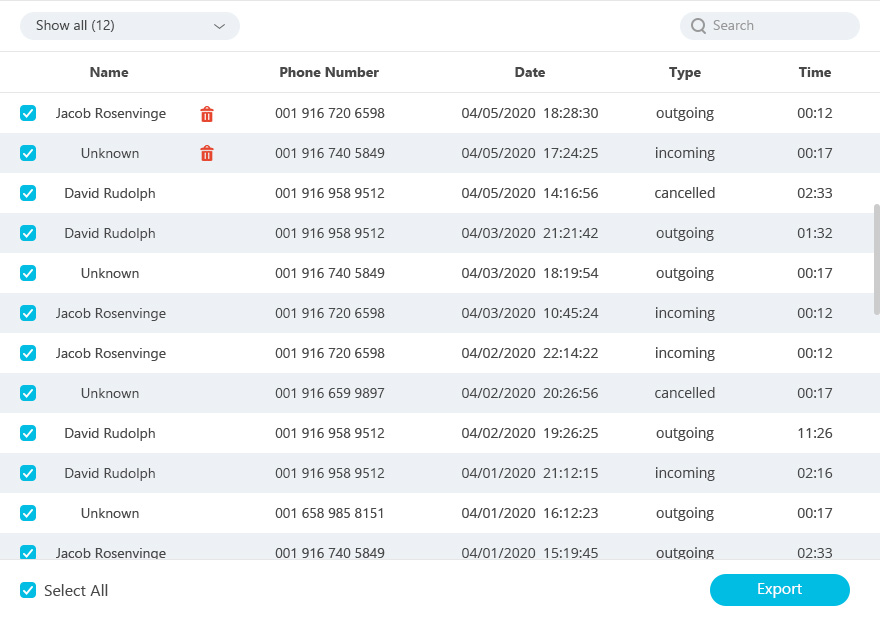Delete the Unknown 17:24:25 incoming call
This screenshot has height=620, width=880.
207,153
